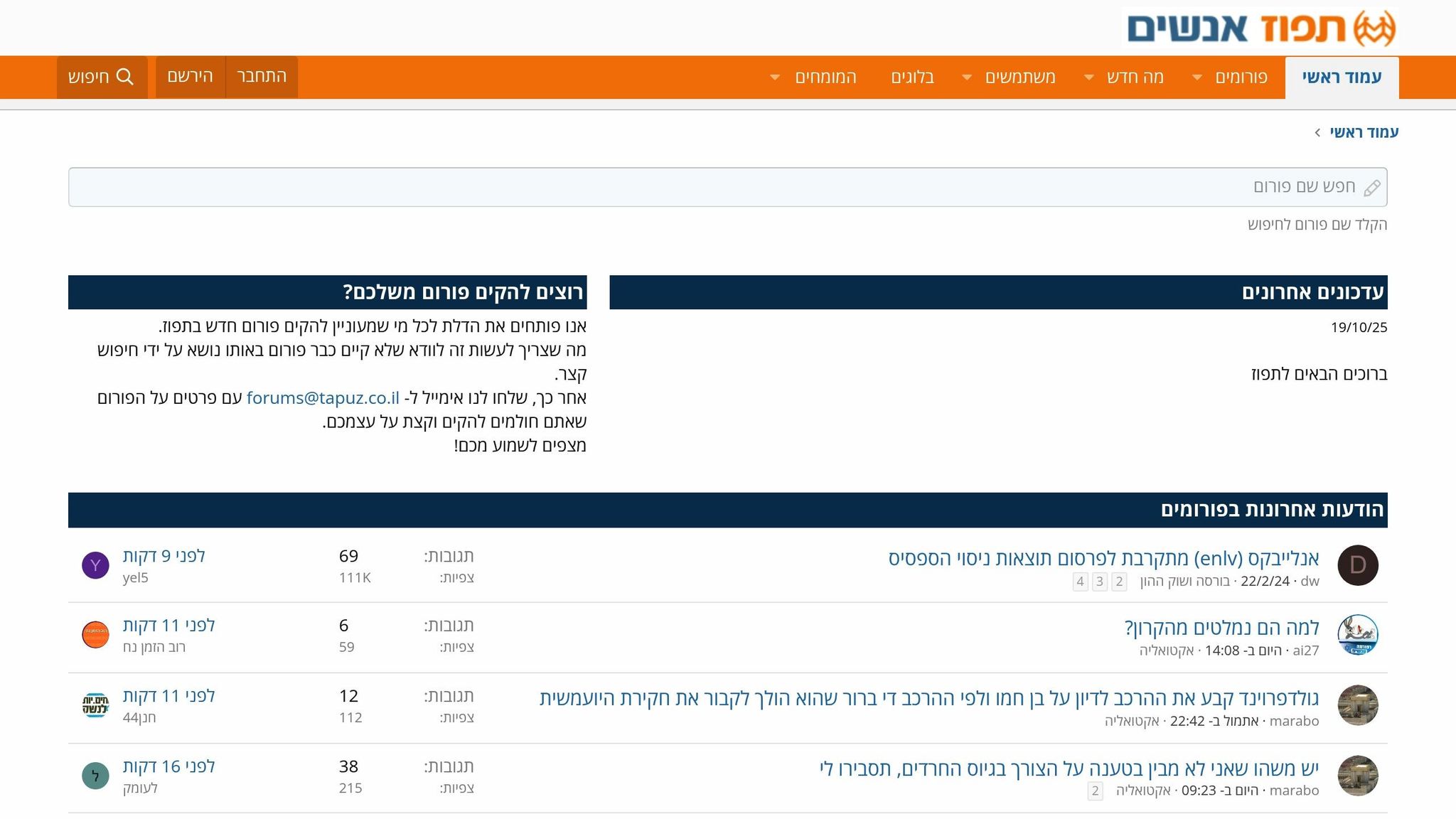Open the dw user avatar with the letter D

point(1357,565)
